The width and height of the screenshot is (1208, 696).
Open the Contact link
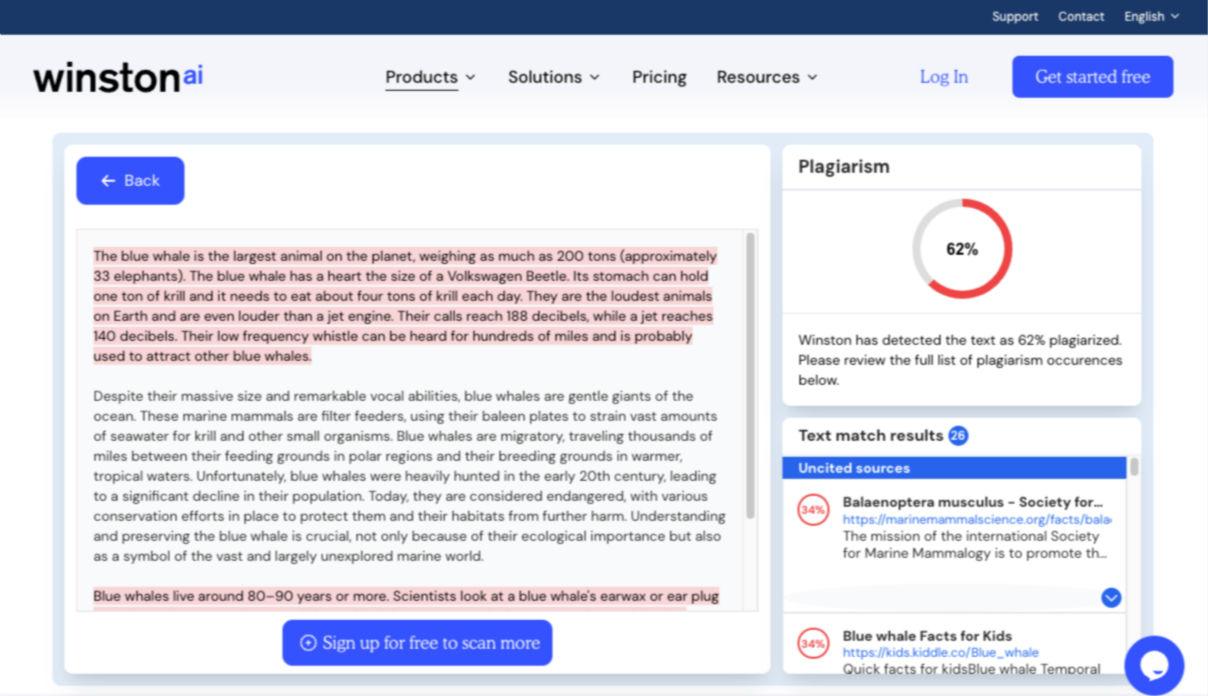click(1081, 16)
